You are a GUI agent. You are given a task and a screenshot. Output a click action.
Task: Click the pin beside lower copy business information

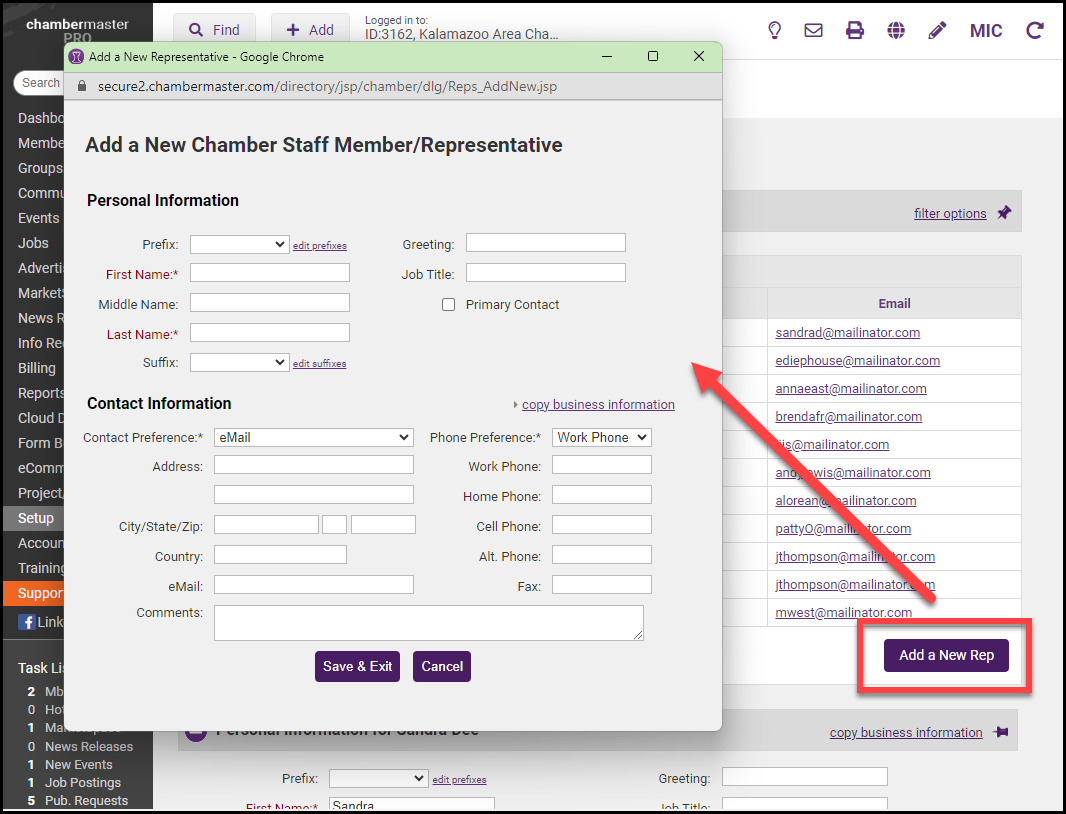coord(1000,732)
